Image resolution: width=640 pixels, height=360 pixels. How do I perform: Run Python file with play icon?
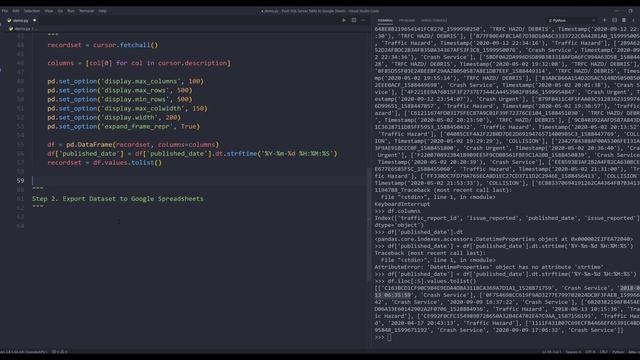tap(344, 20)
